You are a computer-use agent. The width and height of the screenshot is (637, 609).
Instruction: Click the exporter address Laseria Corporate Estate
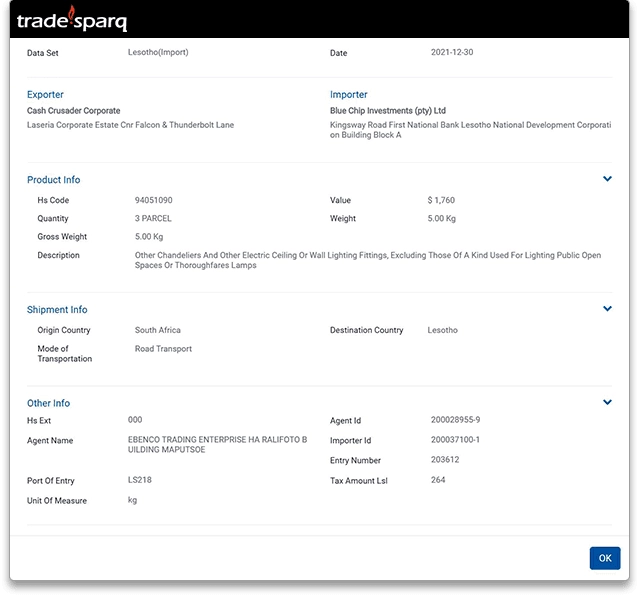click(x=130, y=125)
